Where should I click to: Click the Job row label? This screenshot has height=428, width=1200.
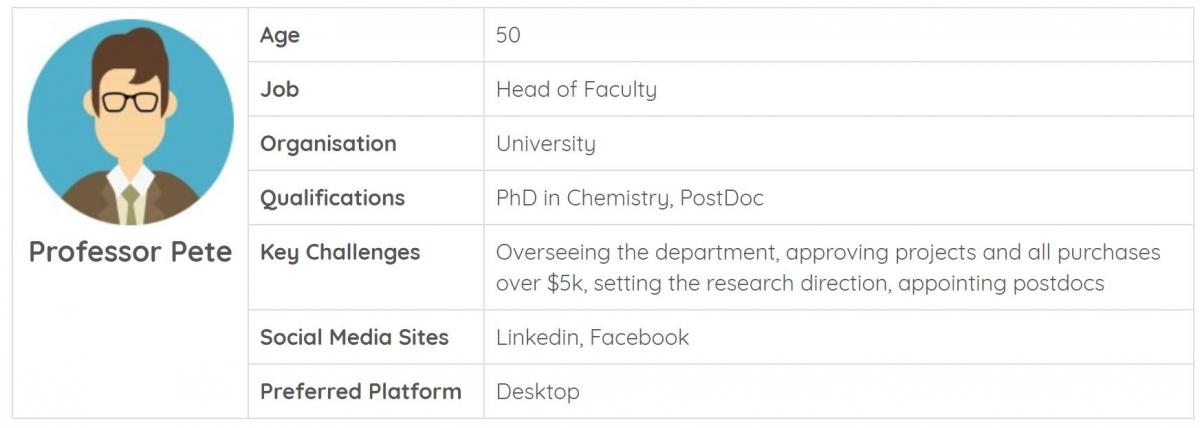click(x=280, y=89)
